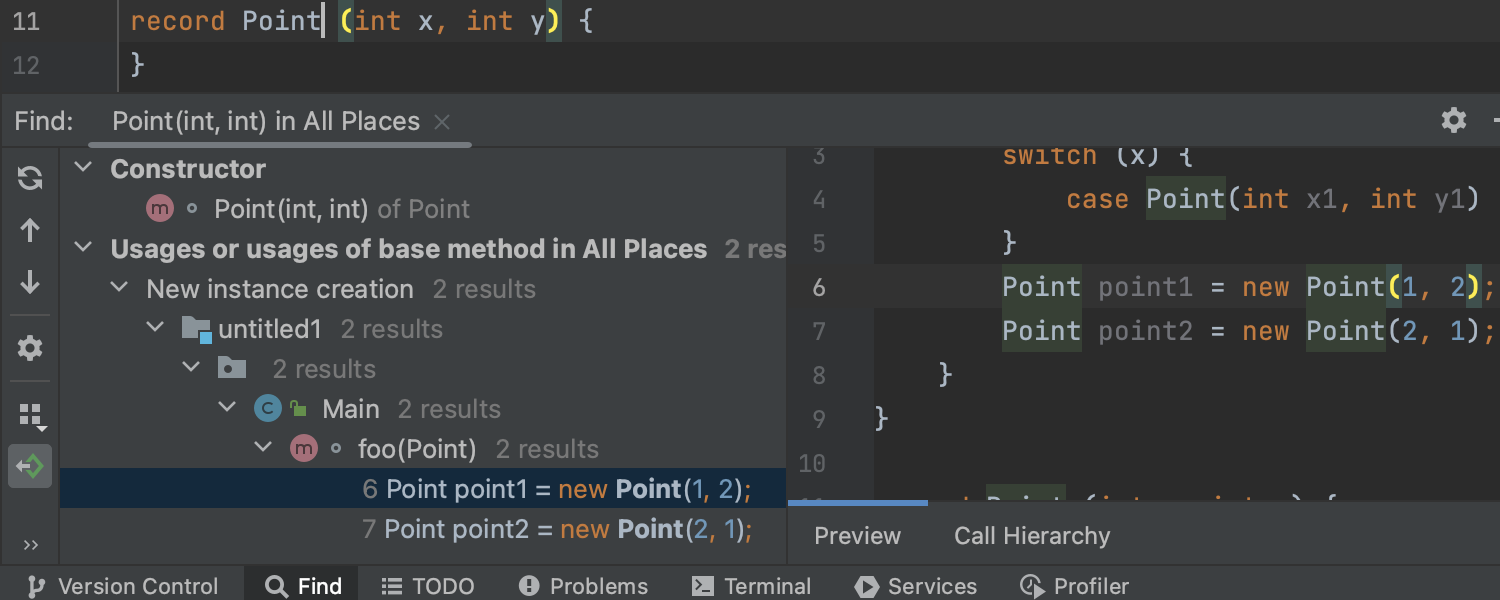
Task: Close the Point(int, int) in All Places tab
Action: 442,122
